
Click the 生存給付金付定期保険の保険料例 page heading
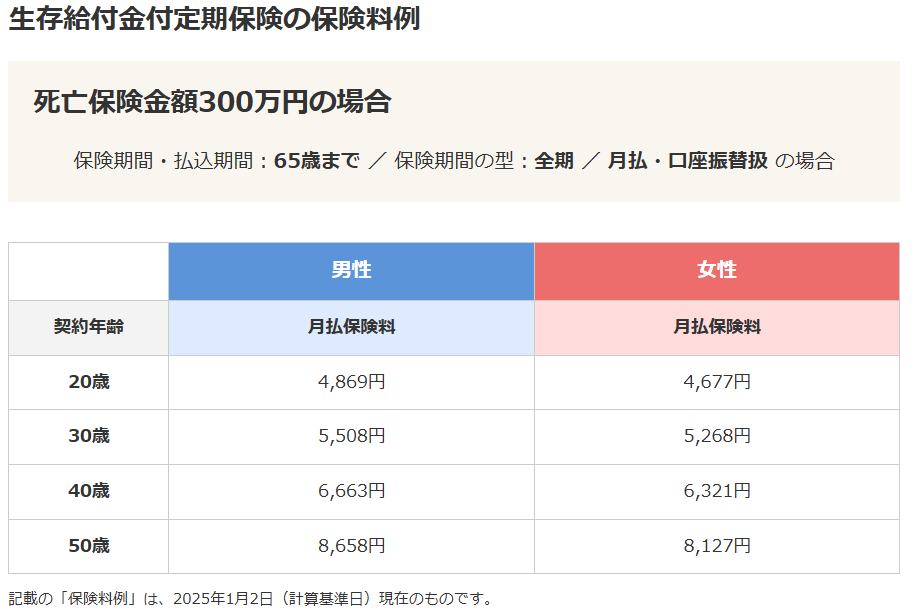coord(214,19)
